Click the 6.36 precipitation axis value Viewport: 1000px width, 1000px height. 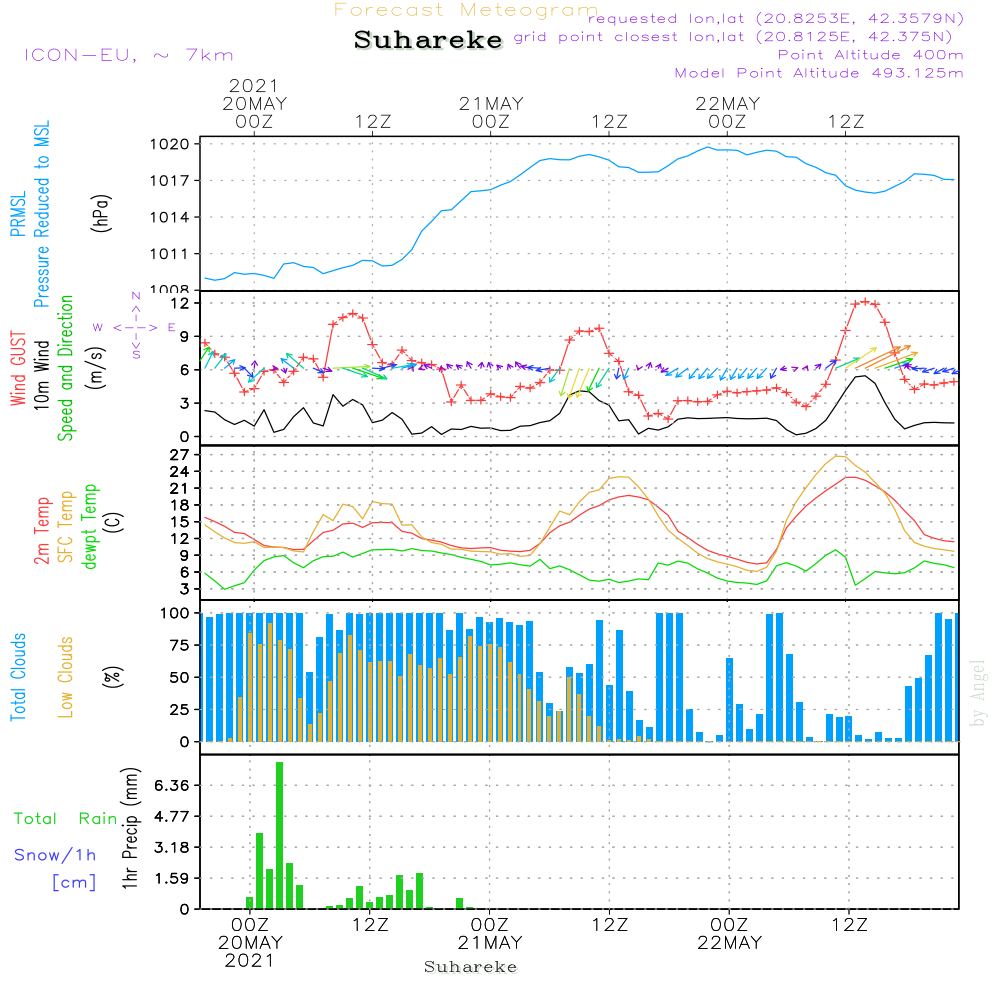(x=172, y=785)
